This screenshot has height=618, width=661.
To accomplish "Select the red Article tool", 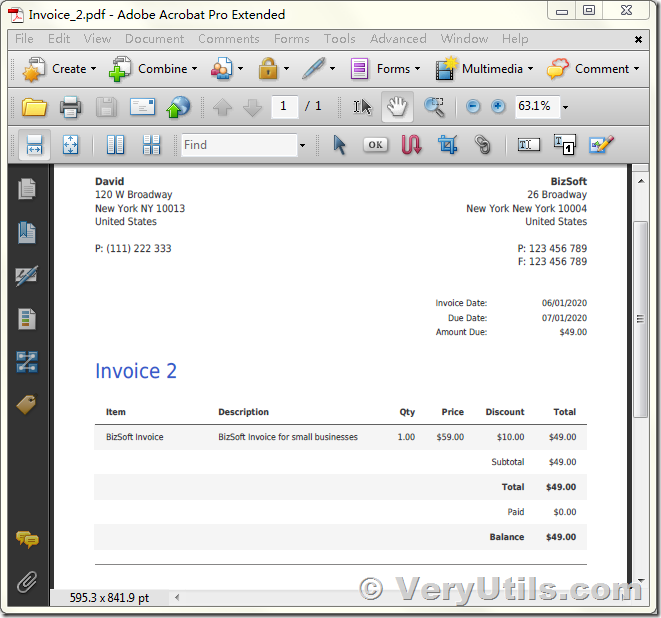I will [411, 145].
